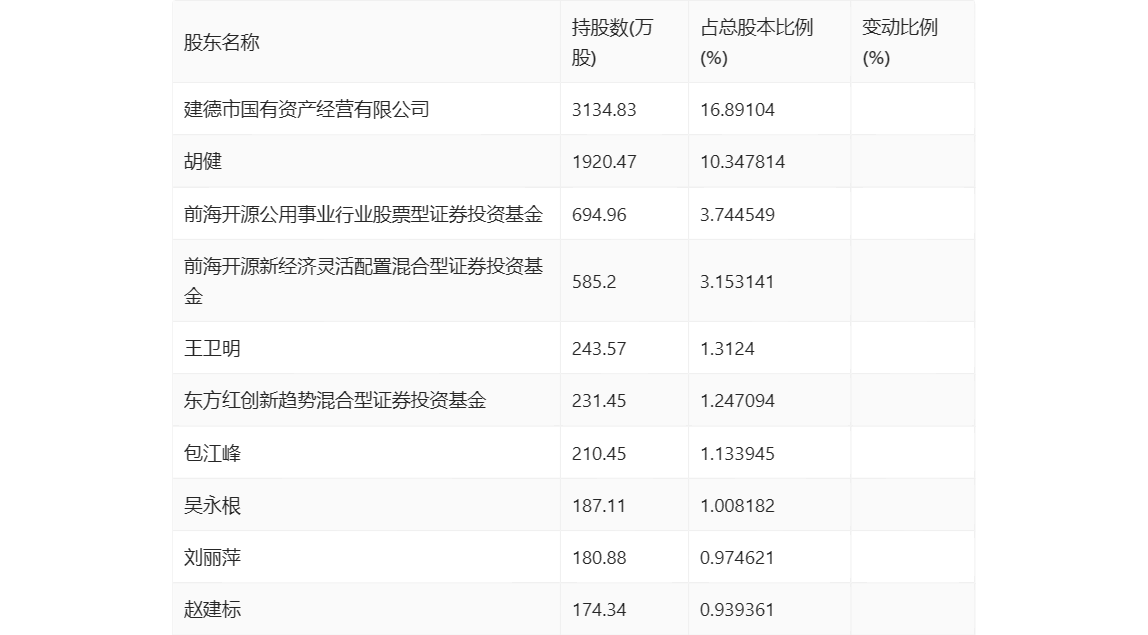Select the ratio value 1.247094

[x=737, y=401]
